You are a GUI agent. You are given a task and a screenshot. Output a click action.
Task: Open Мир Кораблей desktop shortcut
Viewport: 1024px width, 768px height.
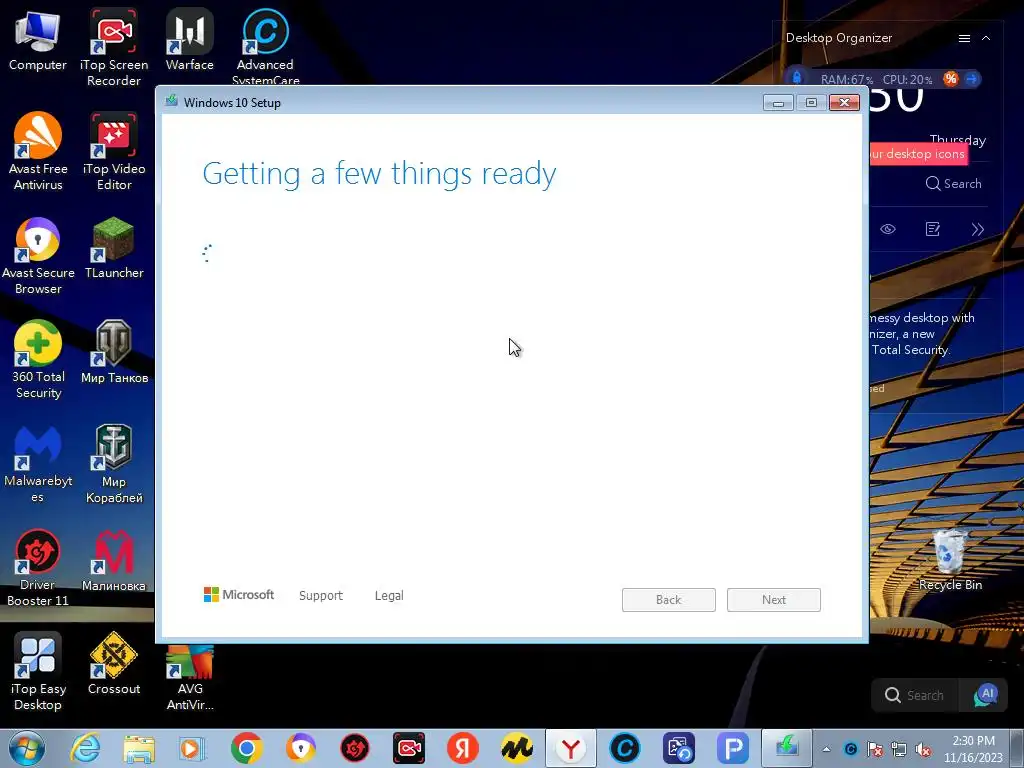click(x=114, y=464)
